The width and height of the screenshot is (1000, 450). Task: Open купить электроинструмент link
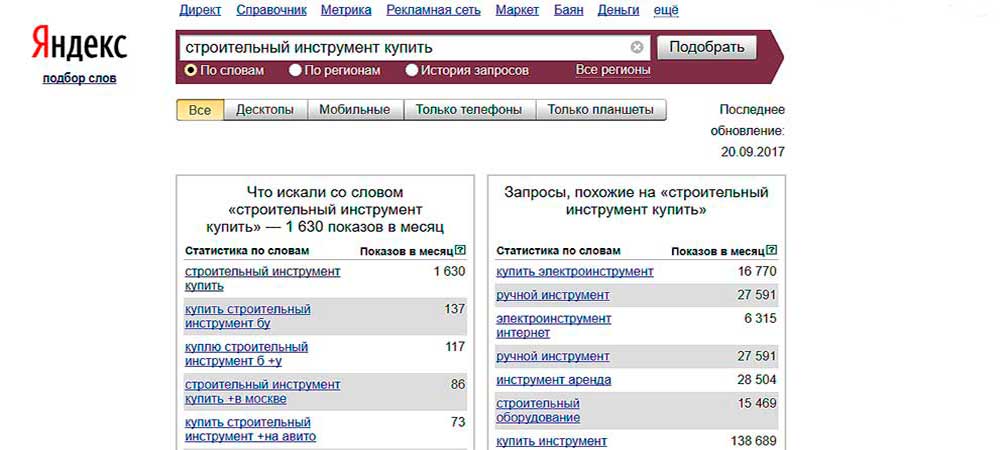coord(575,272)
